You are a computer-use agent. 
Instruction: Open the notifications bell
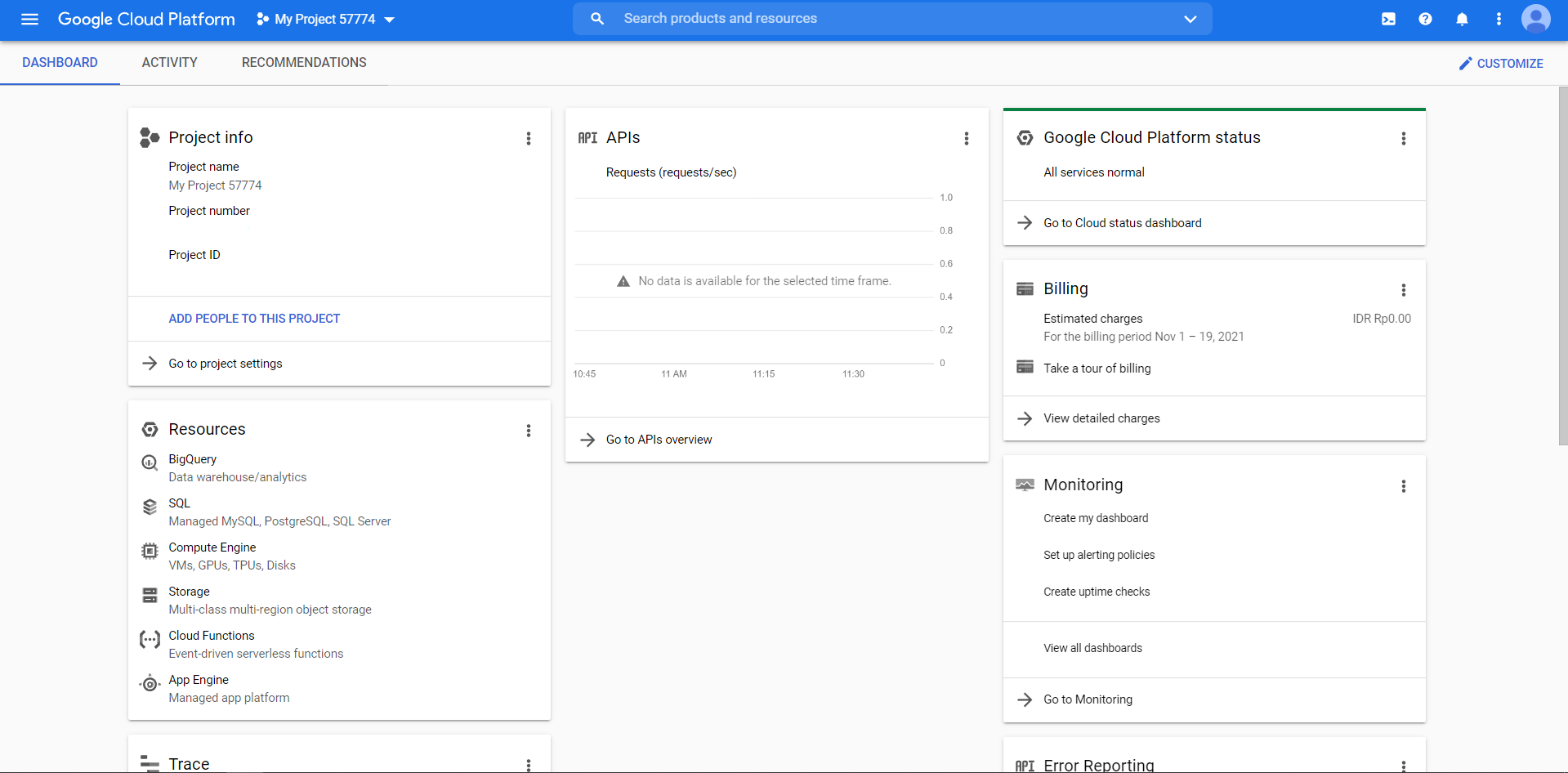pyautogui.click(x=1462, y=19)
